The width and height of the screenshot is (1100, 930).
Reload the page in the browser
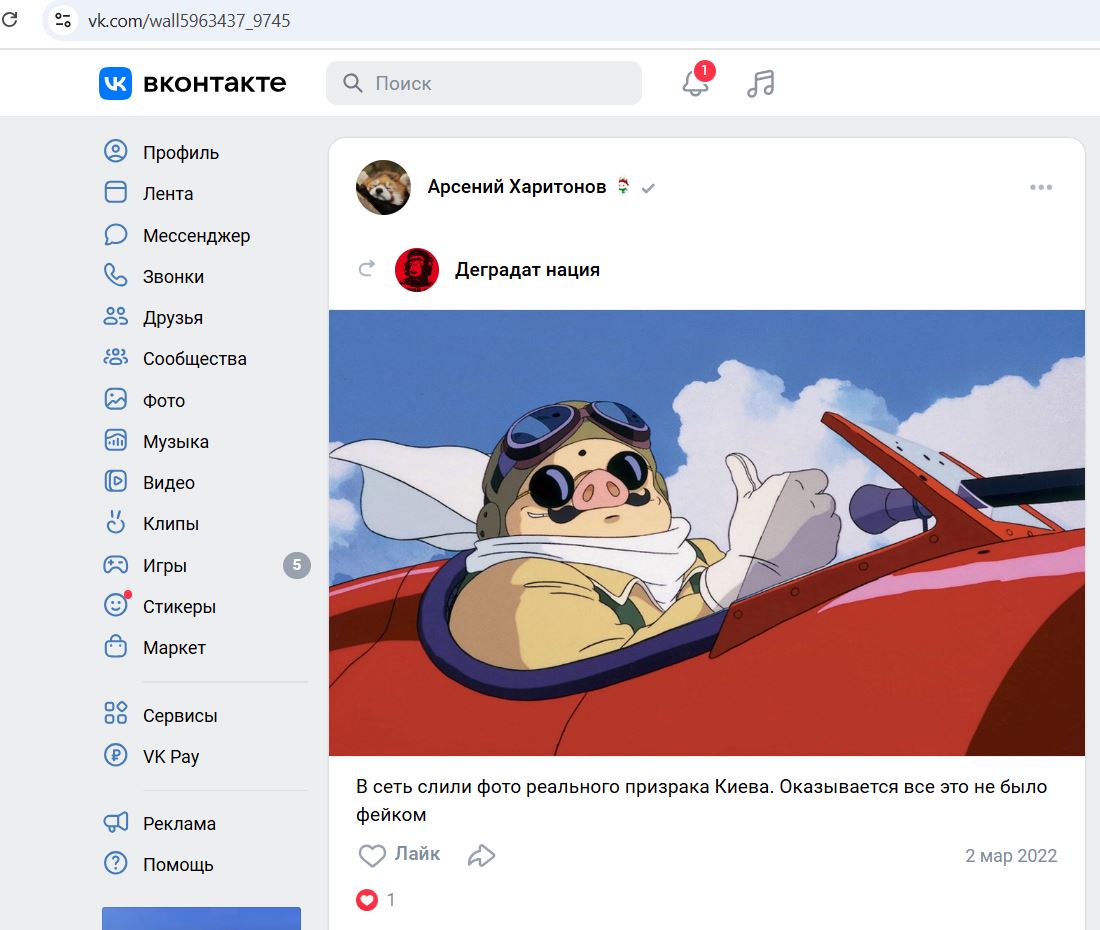10,19
